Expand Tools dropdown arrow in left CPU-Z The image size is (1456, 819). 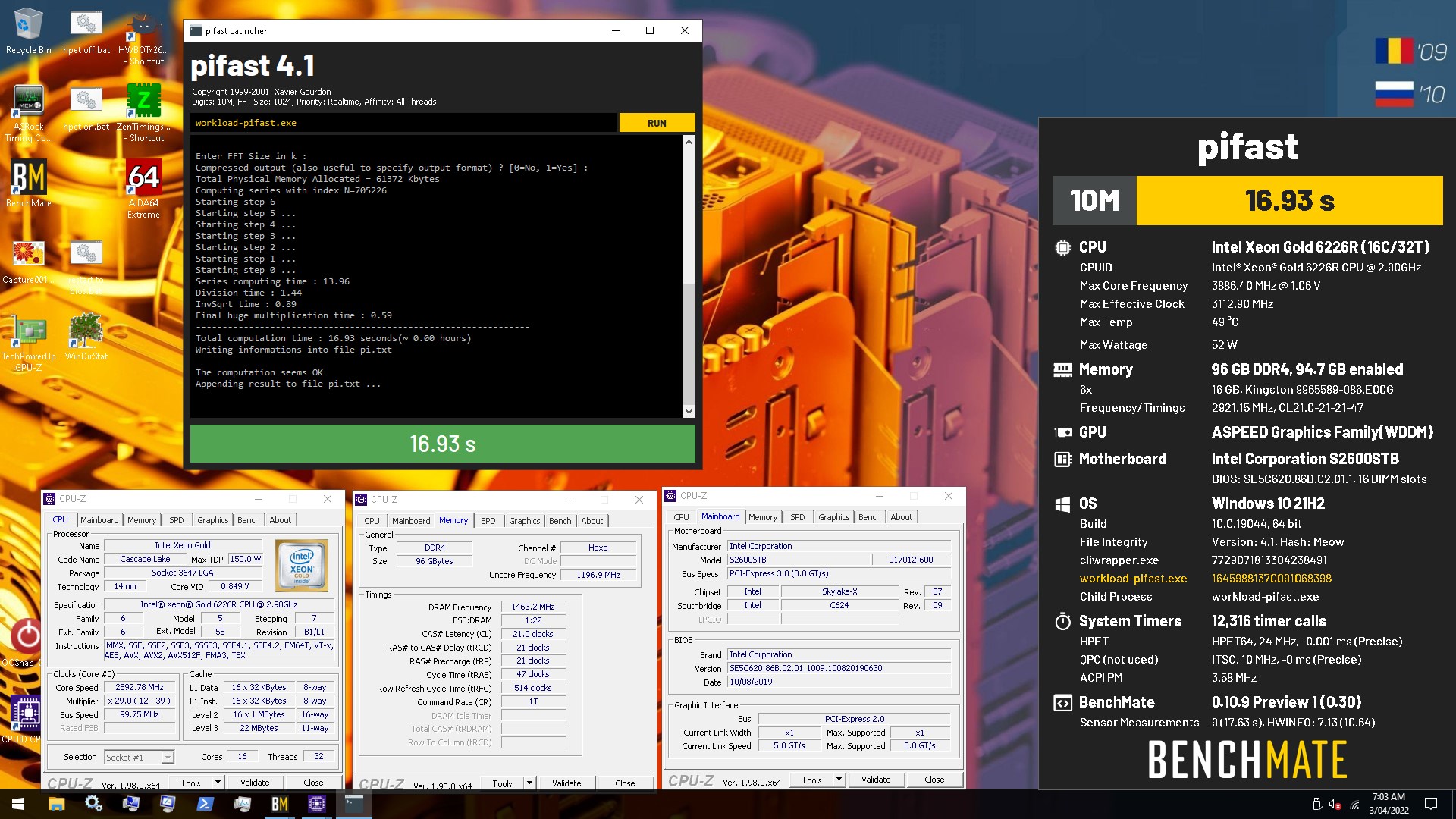pos(218,782)
